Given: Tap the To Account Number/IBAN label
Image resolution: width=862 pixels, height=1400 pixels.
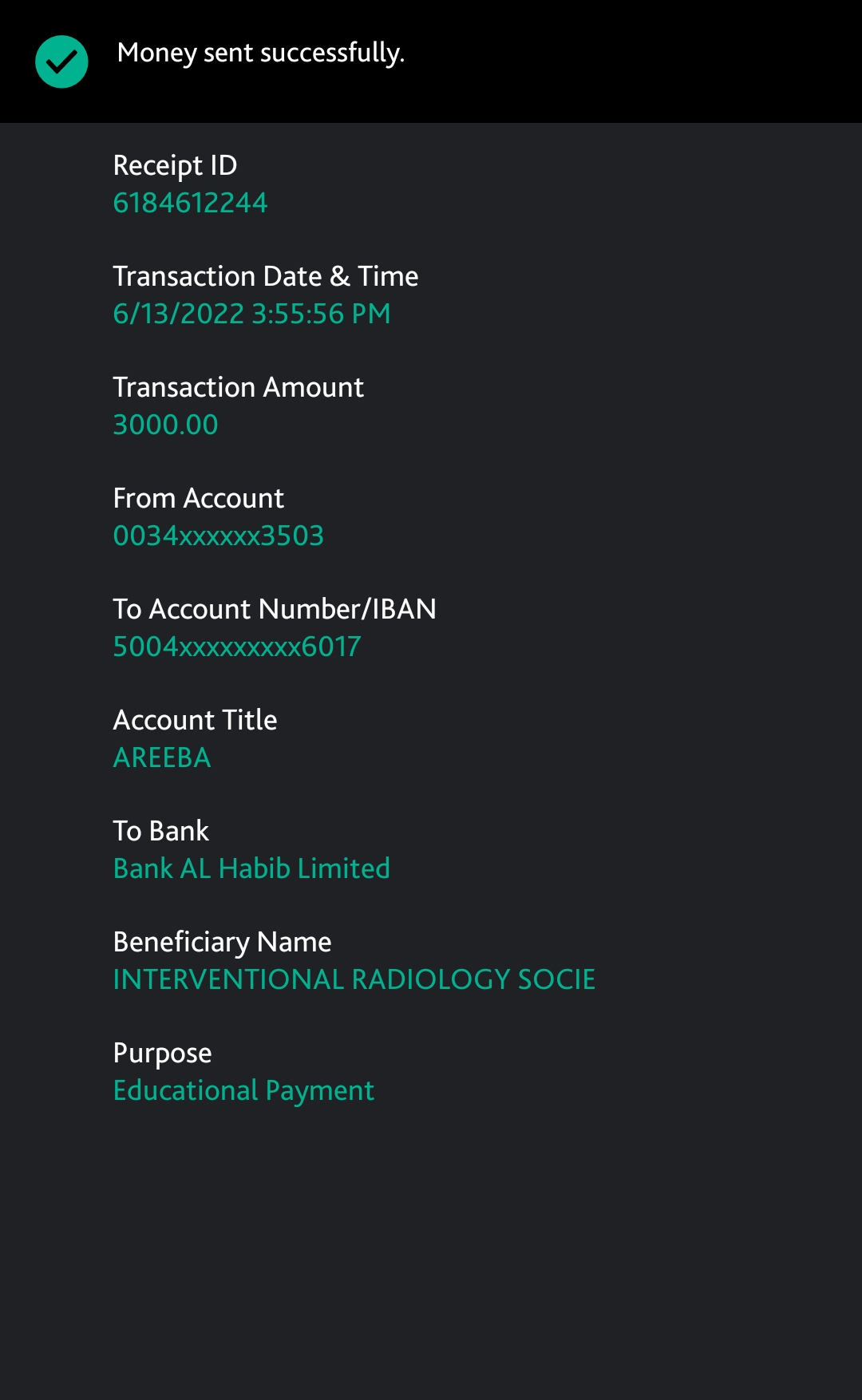Looking at the screenshot, I should 274,609.
